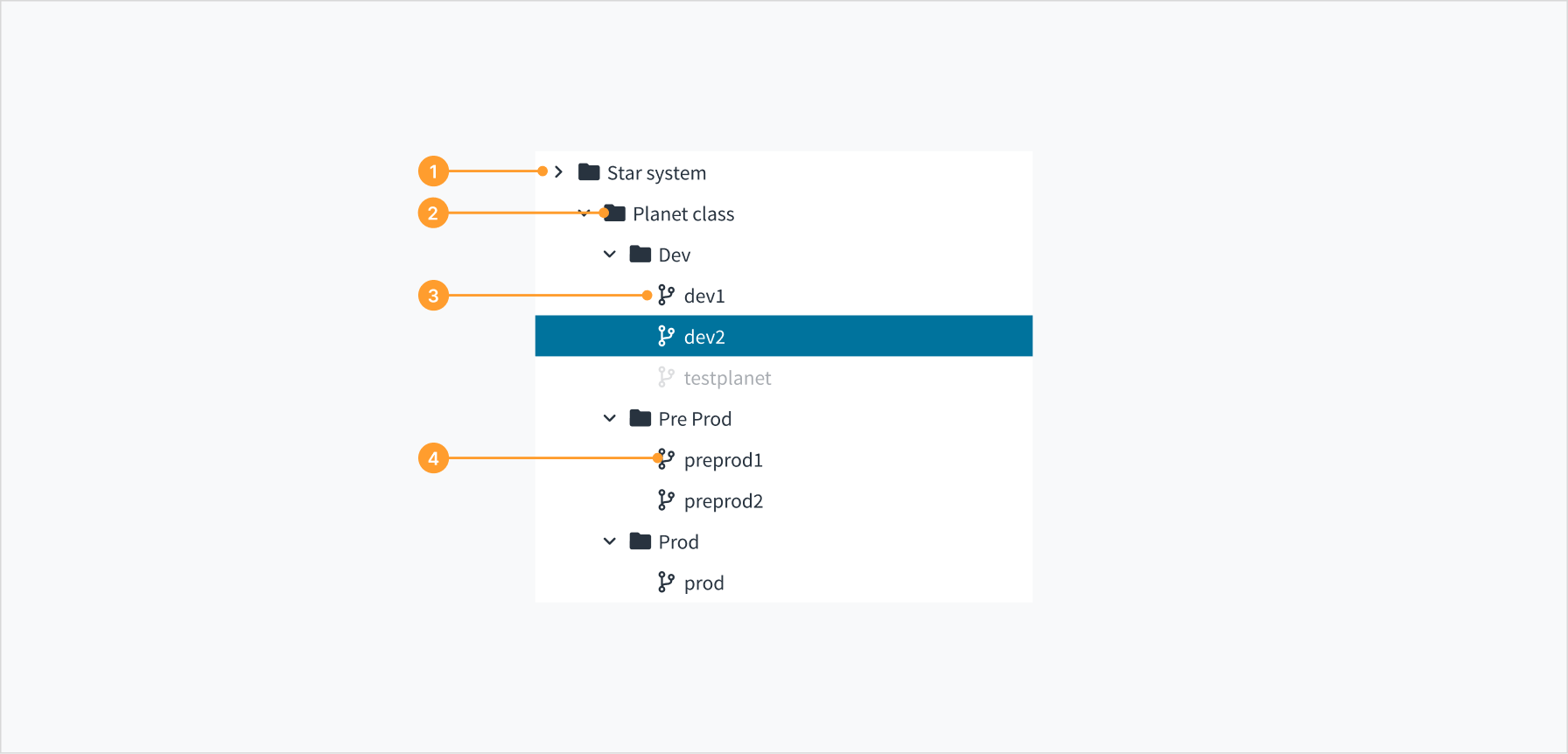
Task: Expand the Star system folder chevron
Action: pos(558,172)
